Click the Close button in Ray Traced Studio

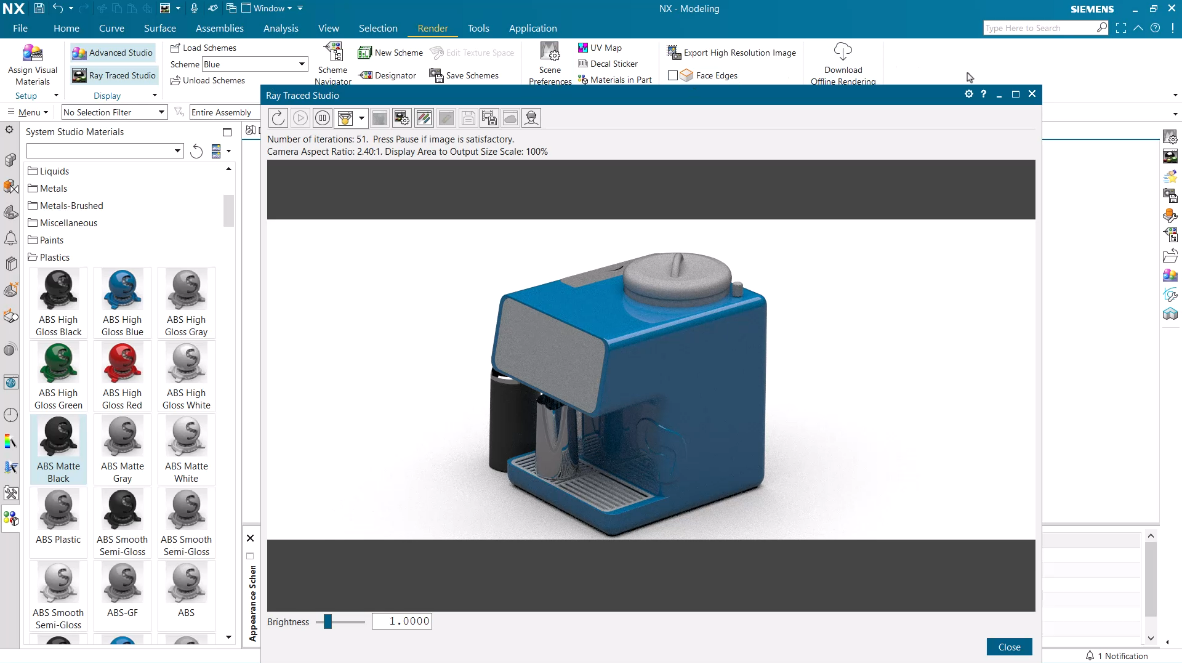tap(1009, 646)
